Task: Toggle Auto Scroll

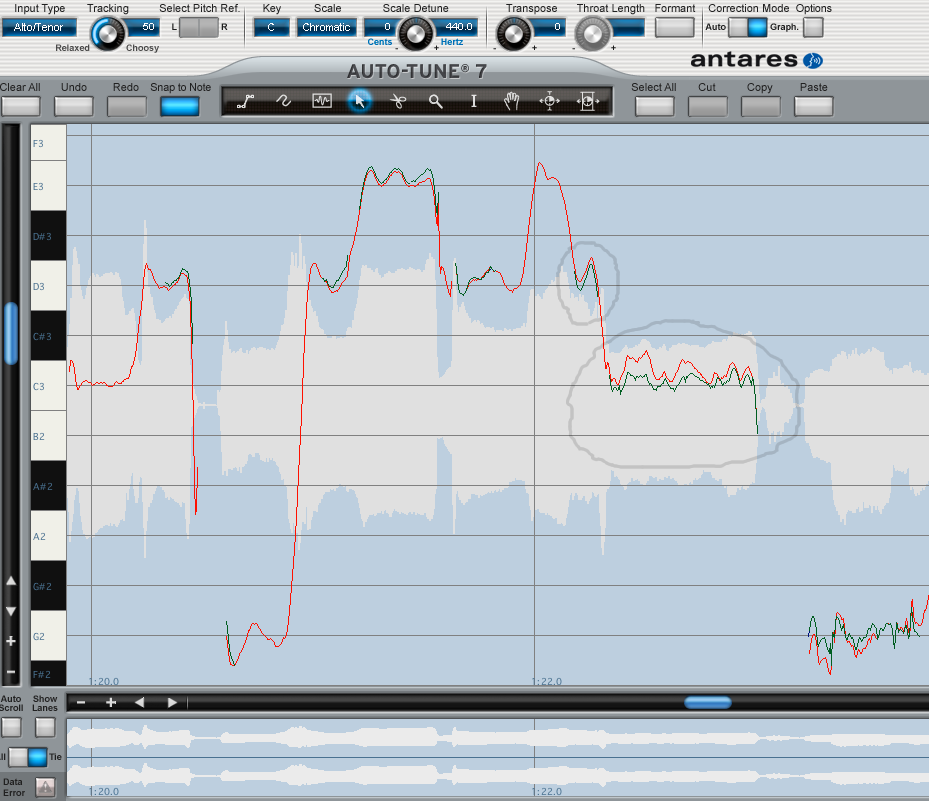Action: pos(11,727)
